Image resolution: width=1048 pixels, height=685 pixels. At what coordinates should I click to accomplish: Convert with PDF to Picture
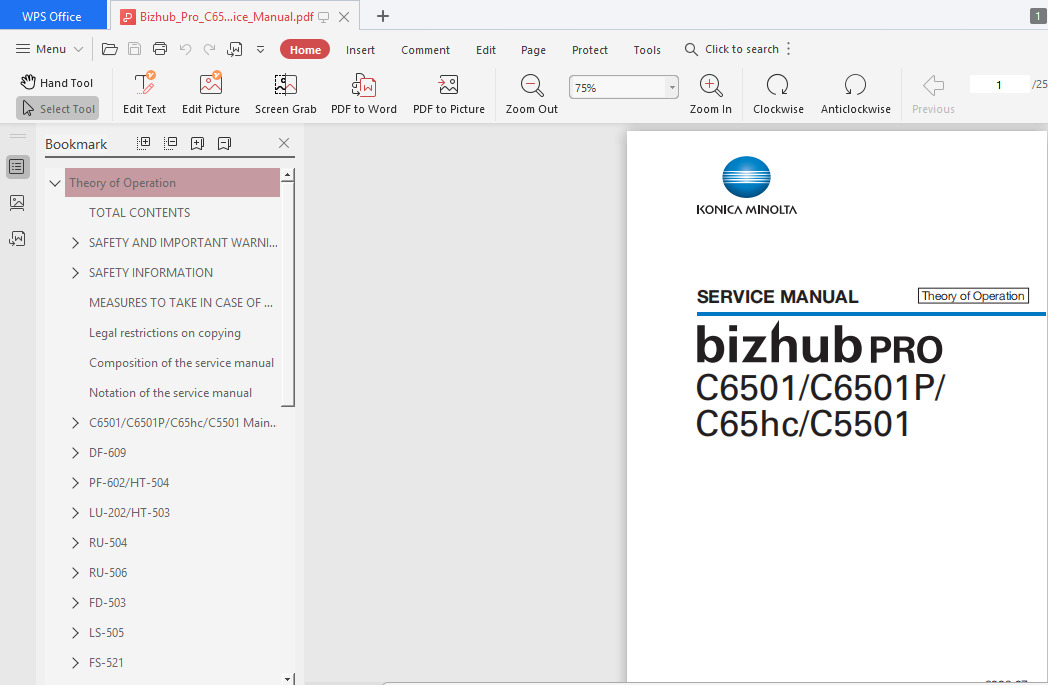[x=448, y=94]
